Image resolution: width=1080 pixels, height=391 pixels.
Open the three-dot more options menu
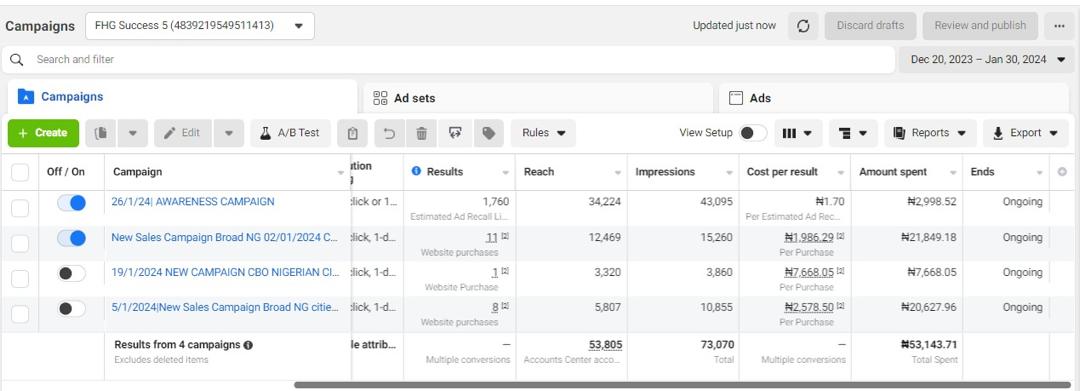coord(1059,26)
